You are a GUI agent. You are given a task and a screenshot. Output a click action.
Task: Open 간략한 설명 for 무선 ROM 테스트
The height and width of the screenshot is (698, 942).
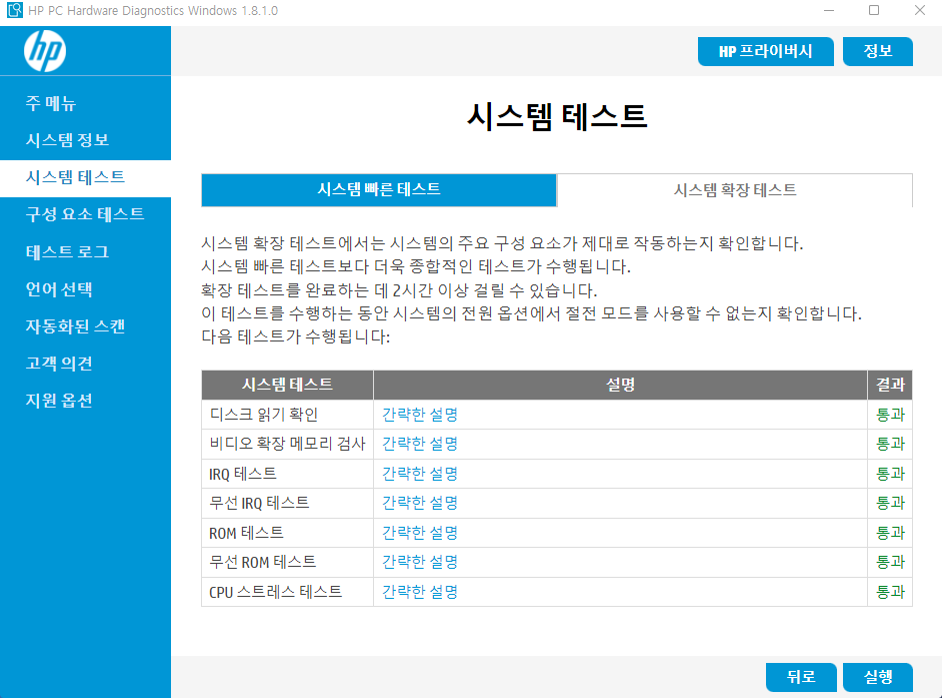coord(420,562)
